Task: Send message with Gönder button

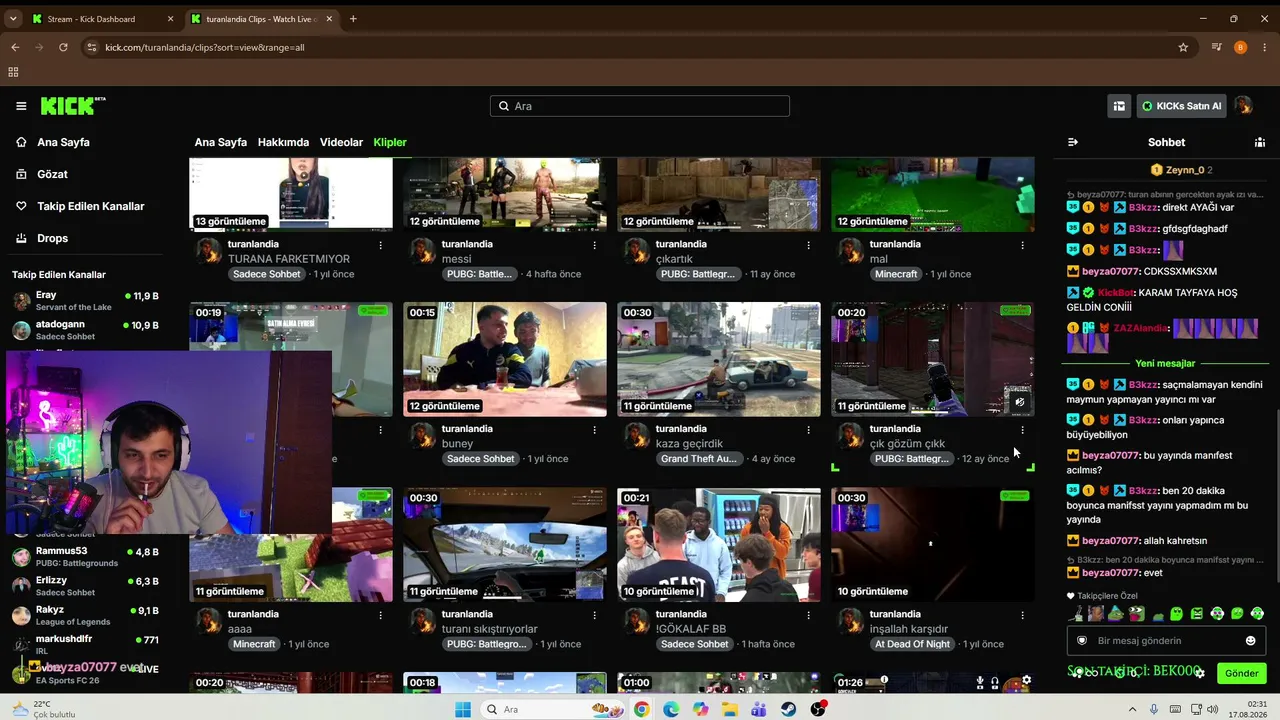Action: [x=1241, y=673]
